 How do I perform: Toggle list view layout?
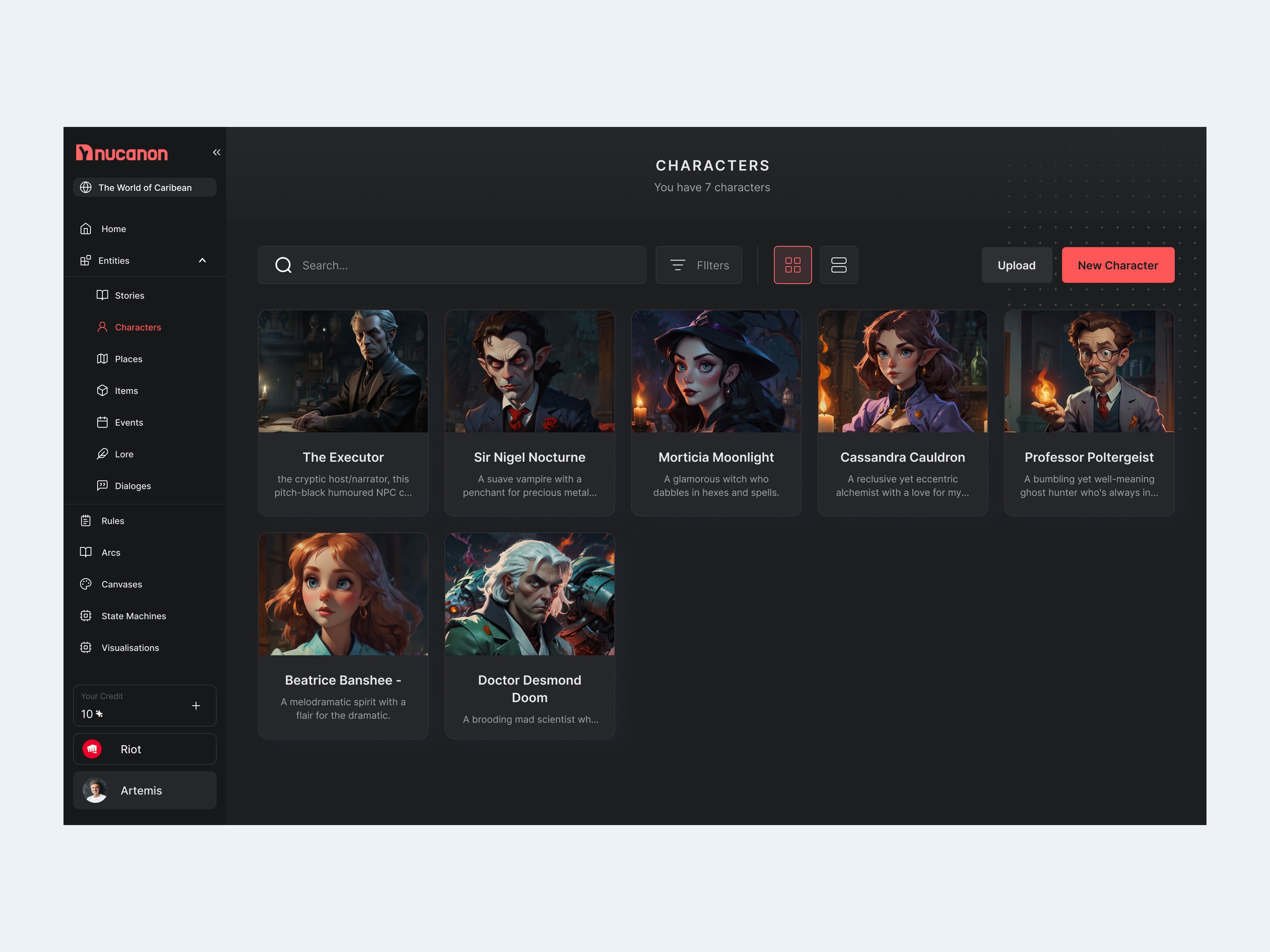[838, 265]
